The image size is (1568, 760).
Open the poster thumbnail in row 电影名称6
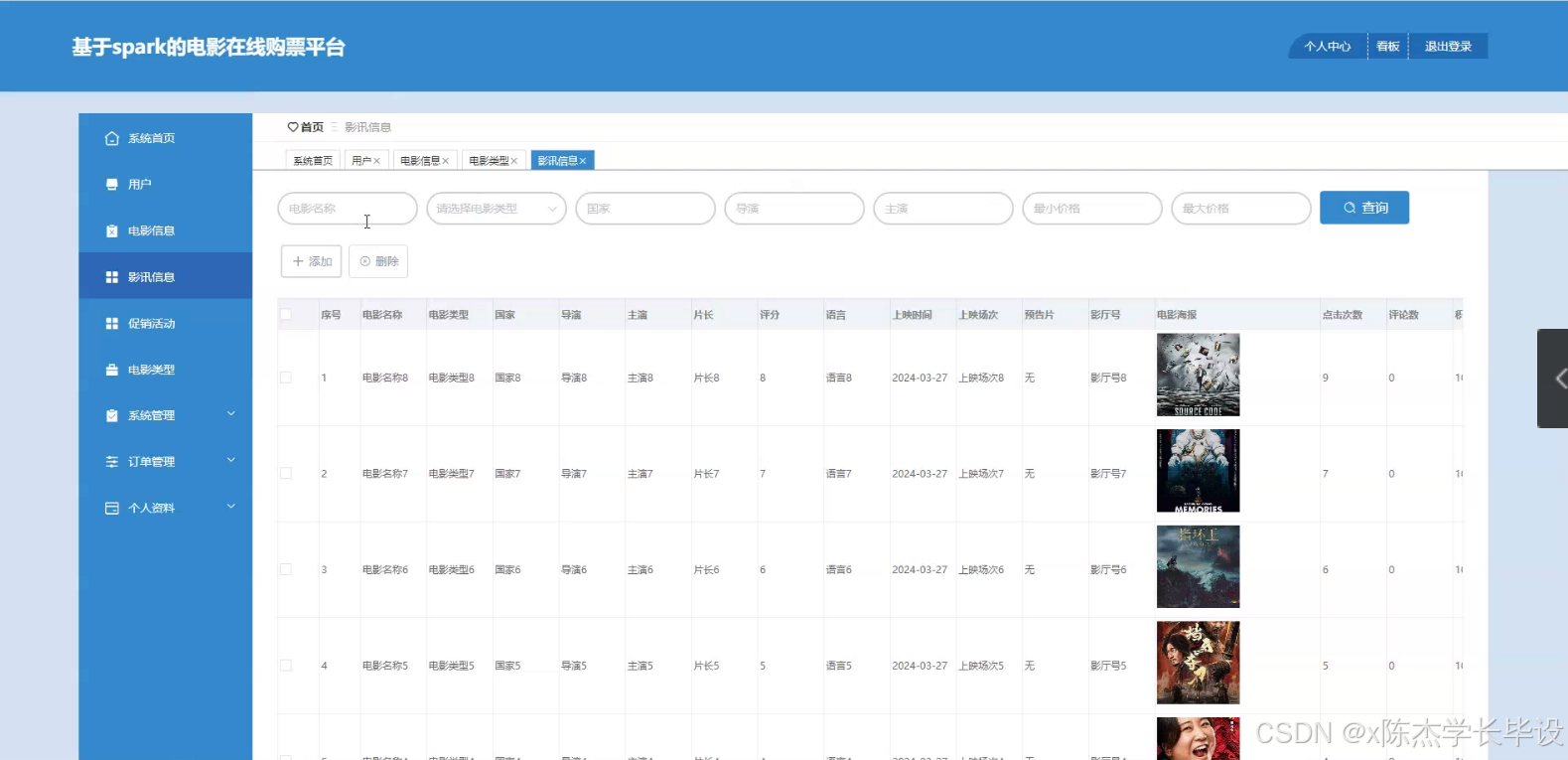click(x=1199, y=566)
